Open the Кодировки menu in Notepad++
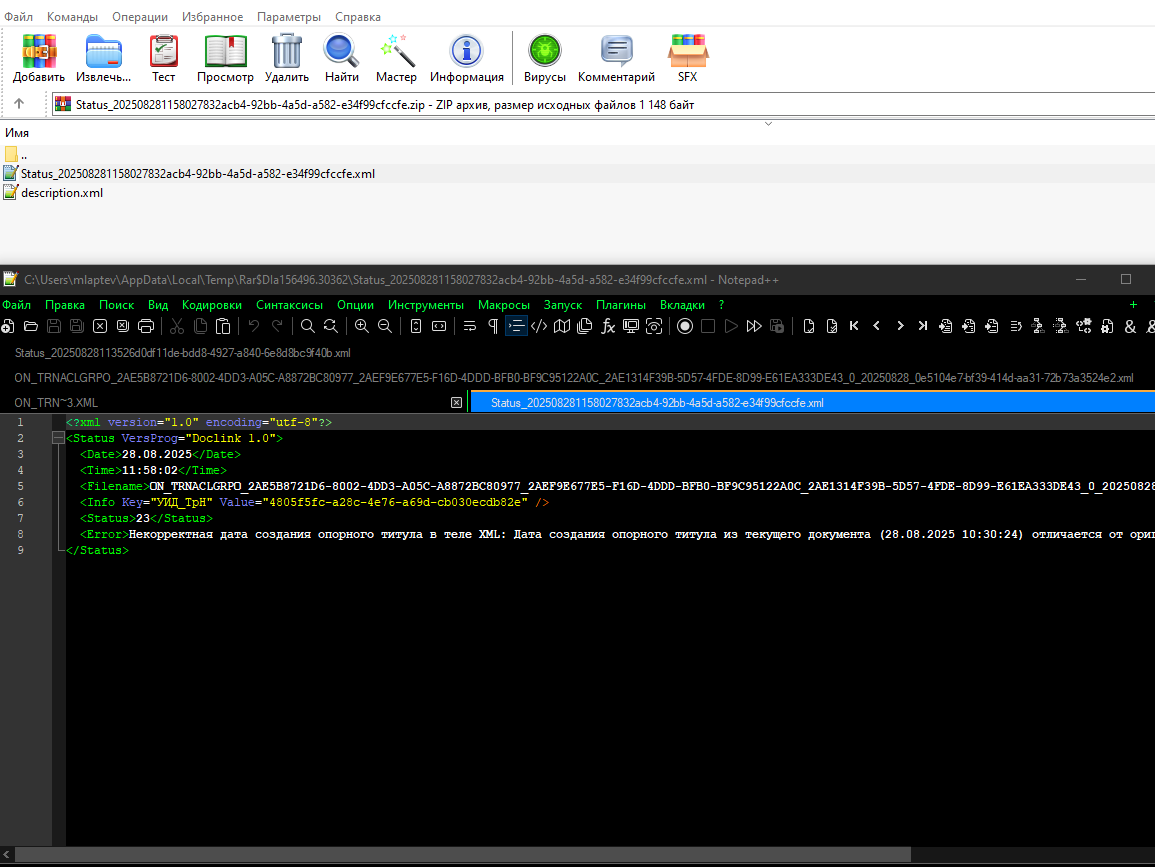Viewport: 1155px width, 867px height. [211, 305]
